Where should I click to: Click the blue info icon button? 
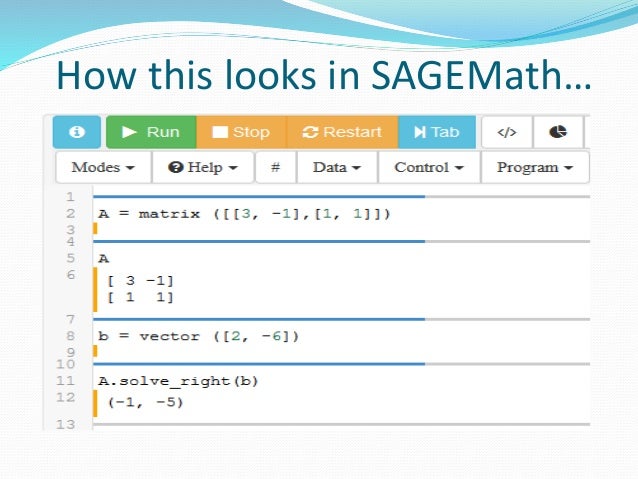[x=76, y=132]
